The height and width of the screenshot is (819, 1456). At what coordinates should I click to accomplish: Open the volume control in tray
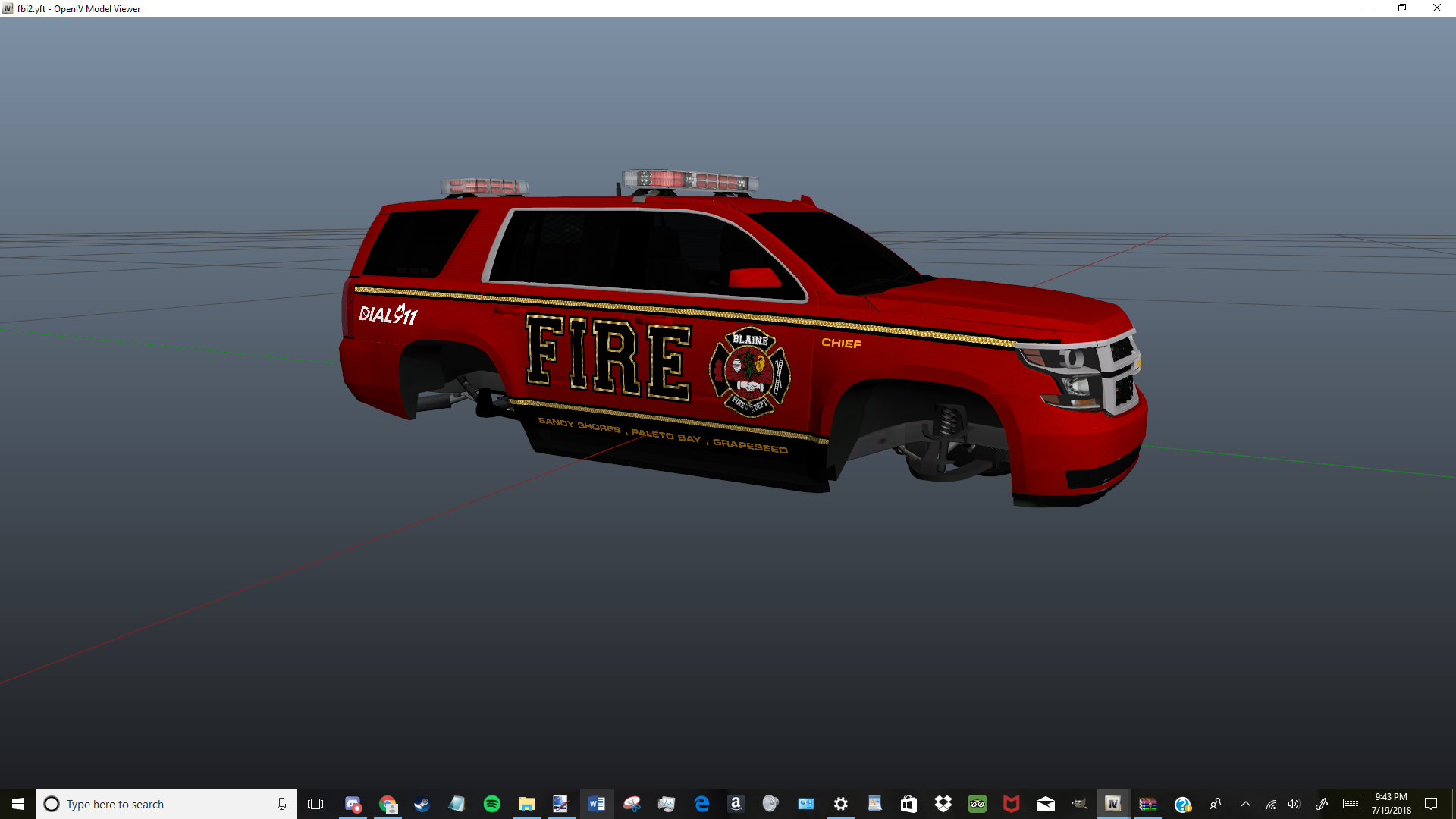pos(1294,804)
